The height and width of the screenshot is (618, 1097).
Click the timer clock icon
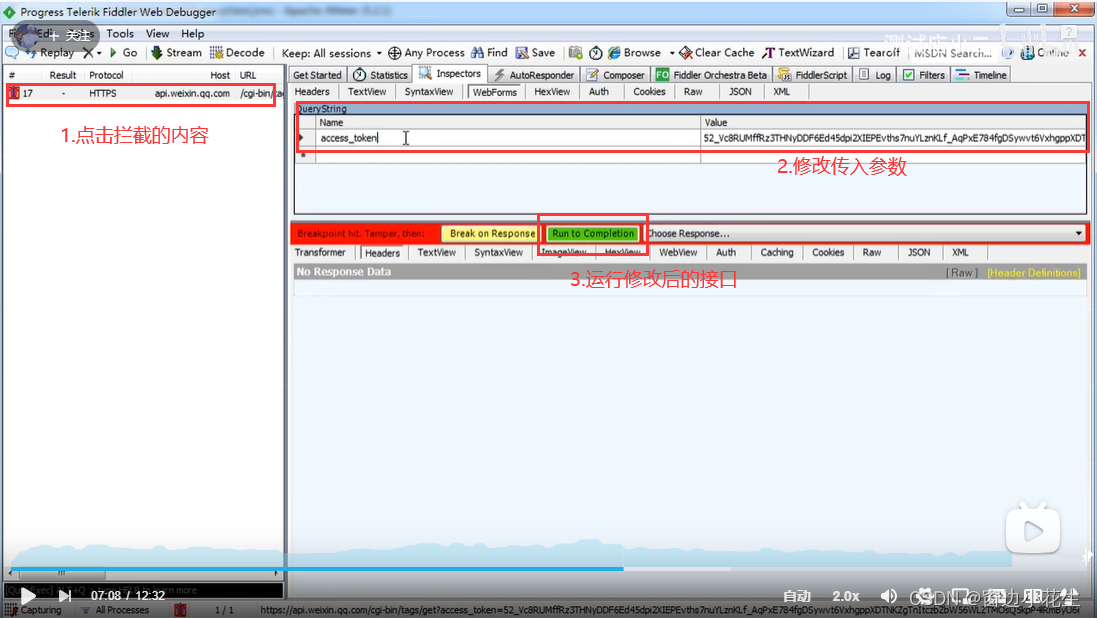[x=595, y=52]
